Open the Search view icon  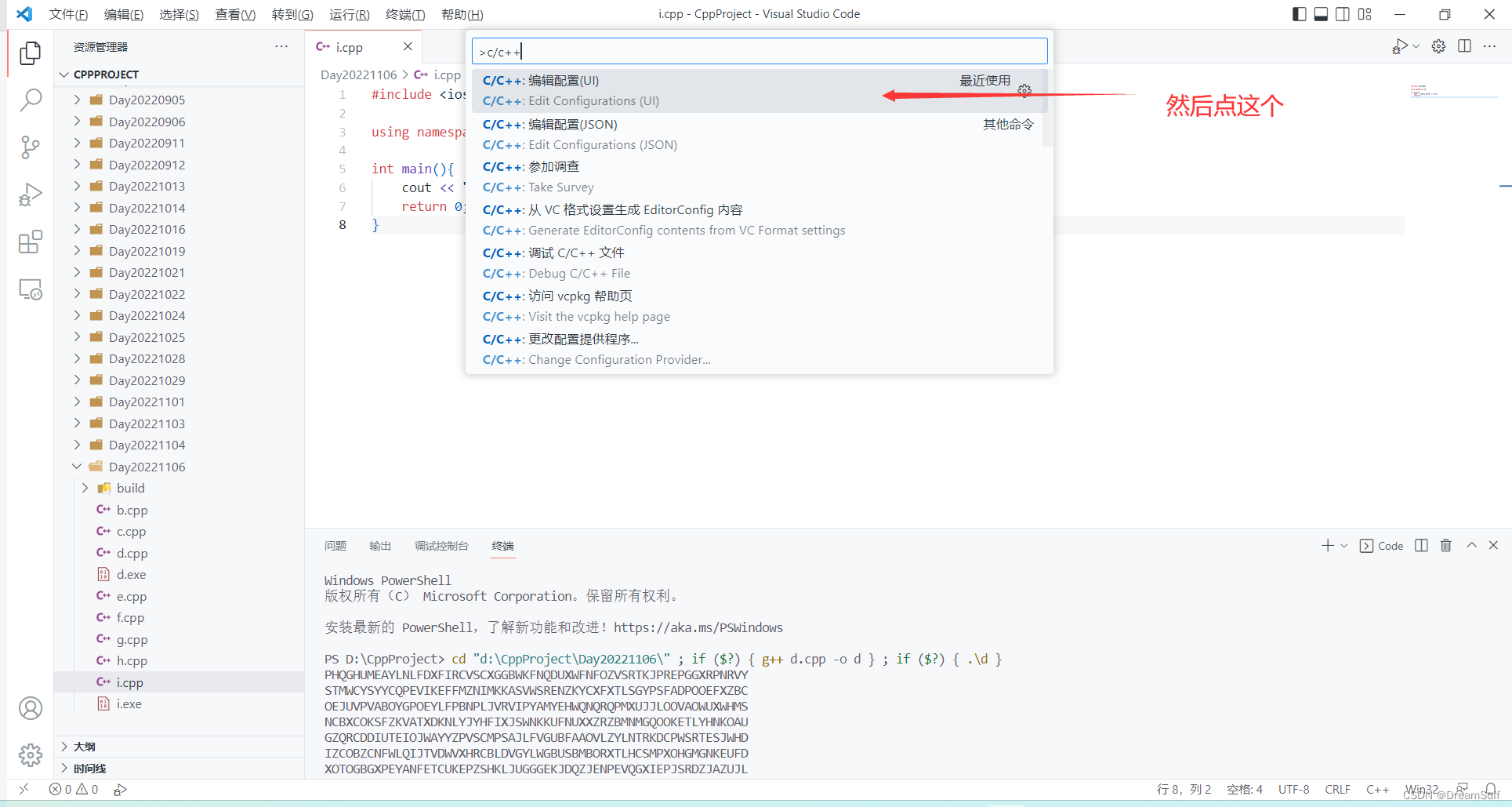[30, 100]
